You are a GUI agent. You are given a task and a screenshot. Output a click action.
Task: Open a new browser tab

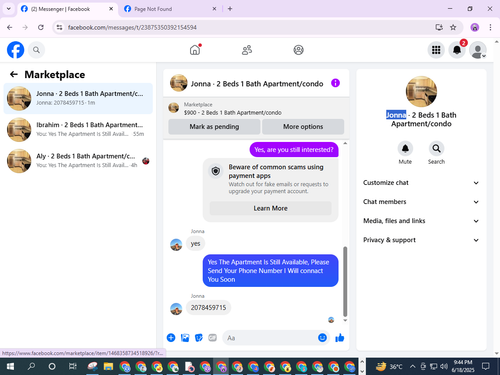tap(230, 9)
